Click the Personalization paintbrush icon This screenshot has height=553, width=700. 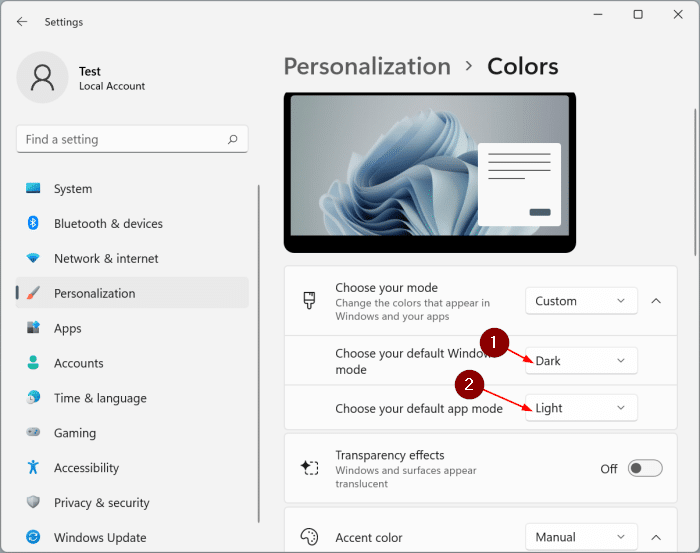coord(33,293)
